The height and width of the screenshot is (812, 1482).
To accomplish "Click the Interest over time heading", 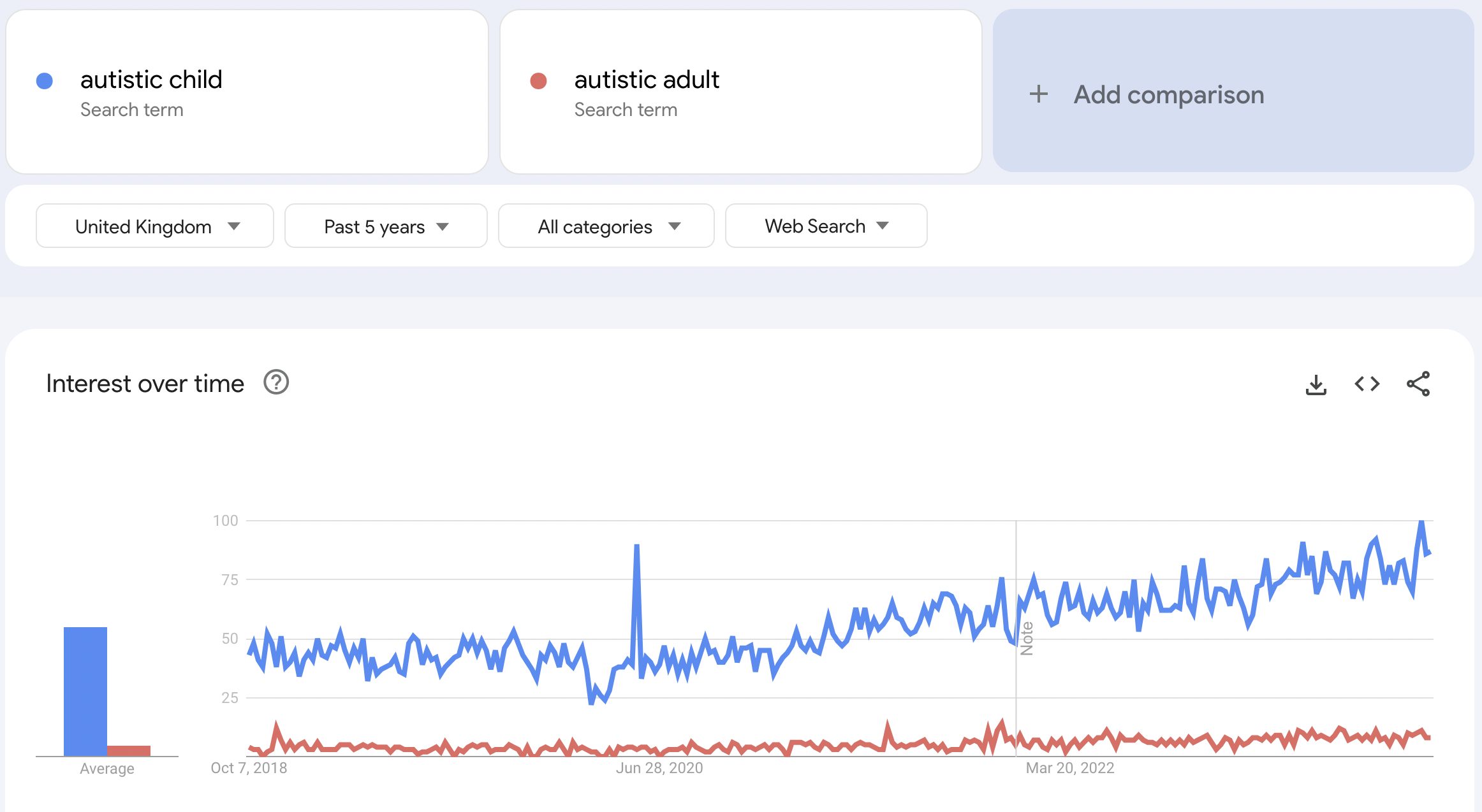I will tap(145, 384).
